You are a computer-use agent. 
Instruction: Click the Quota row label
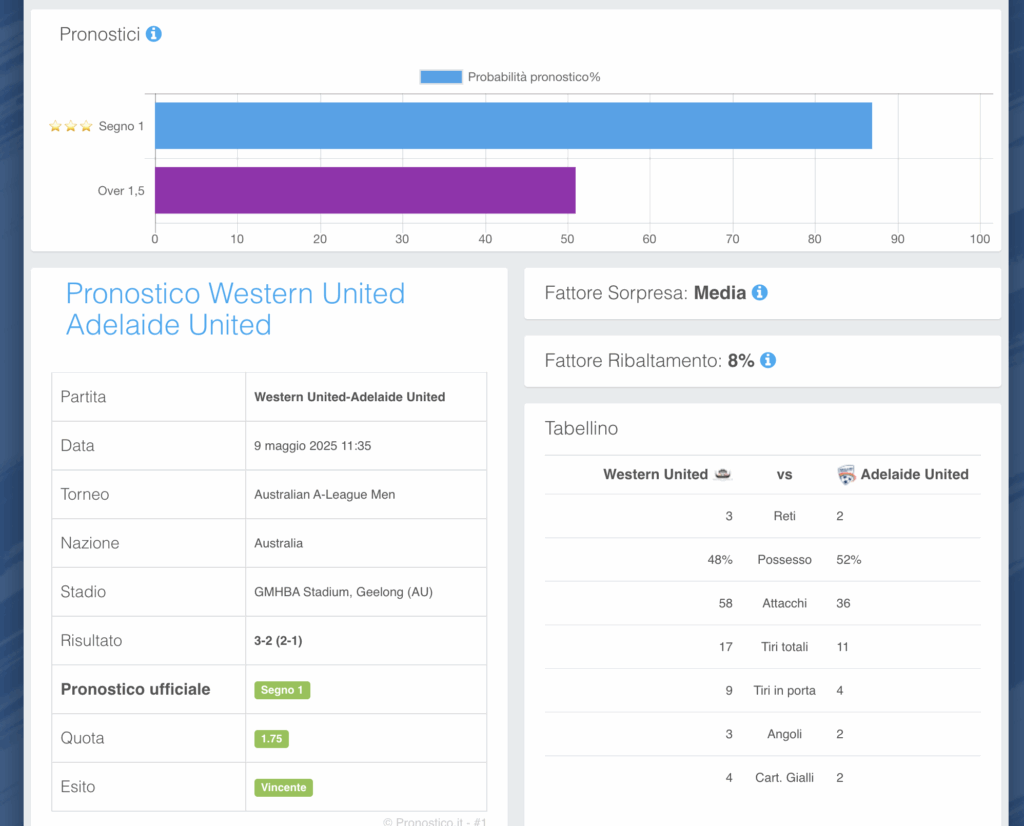point(82,738)
